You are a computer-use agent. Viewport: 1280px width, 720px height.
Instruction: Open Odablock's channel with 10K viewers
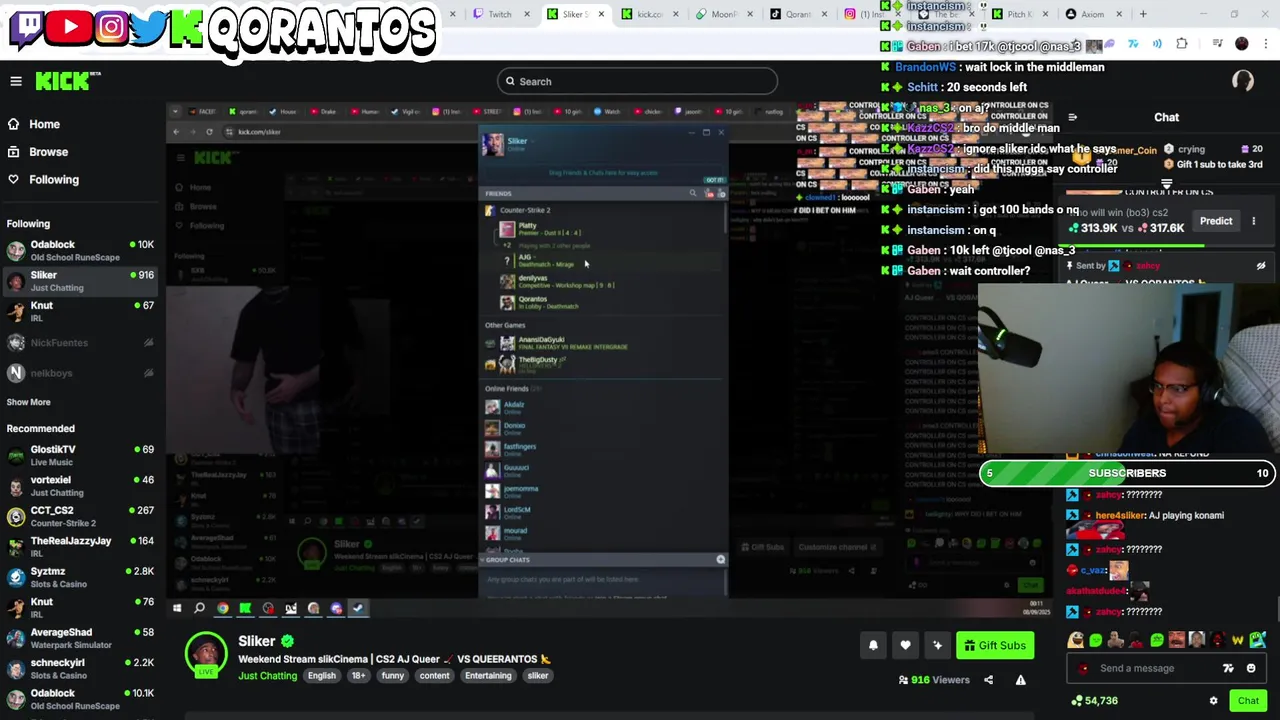(x=80, y=250)
